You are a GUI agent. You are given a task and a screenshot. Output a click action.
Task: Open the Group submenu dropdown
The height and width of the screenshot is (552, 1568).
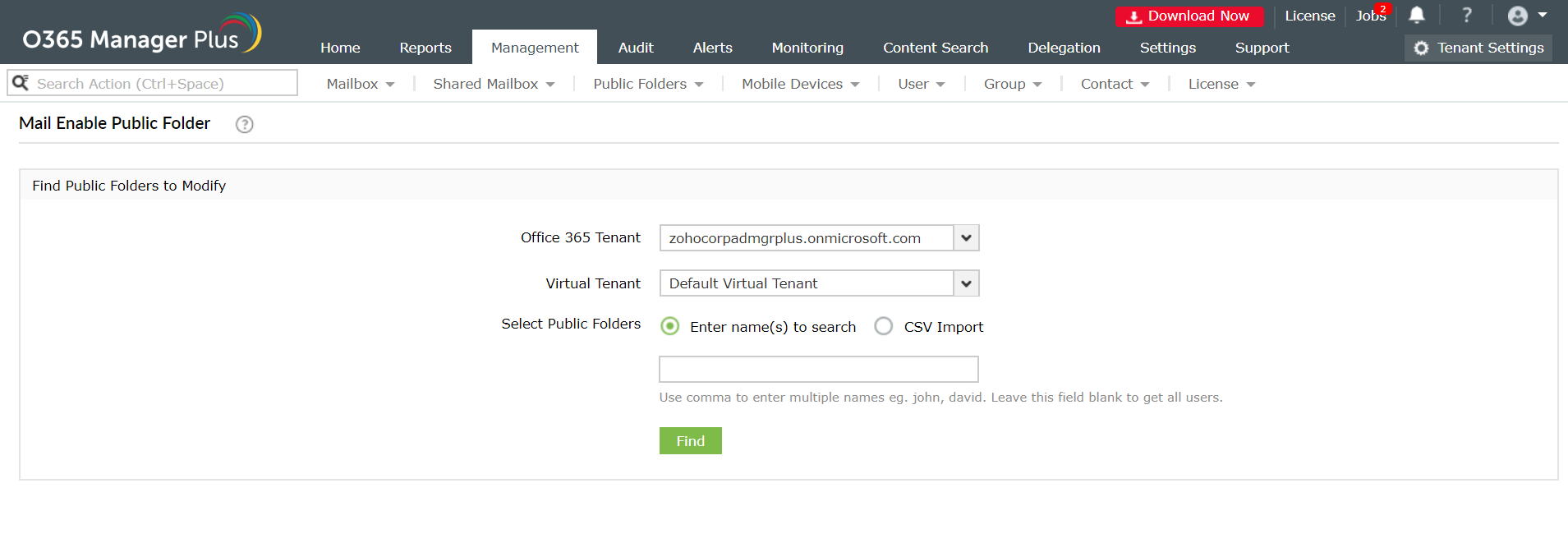[1013, 84]
